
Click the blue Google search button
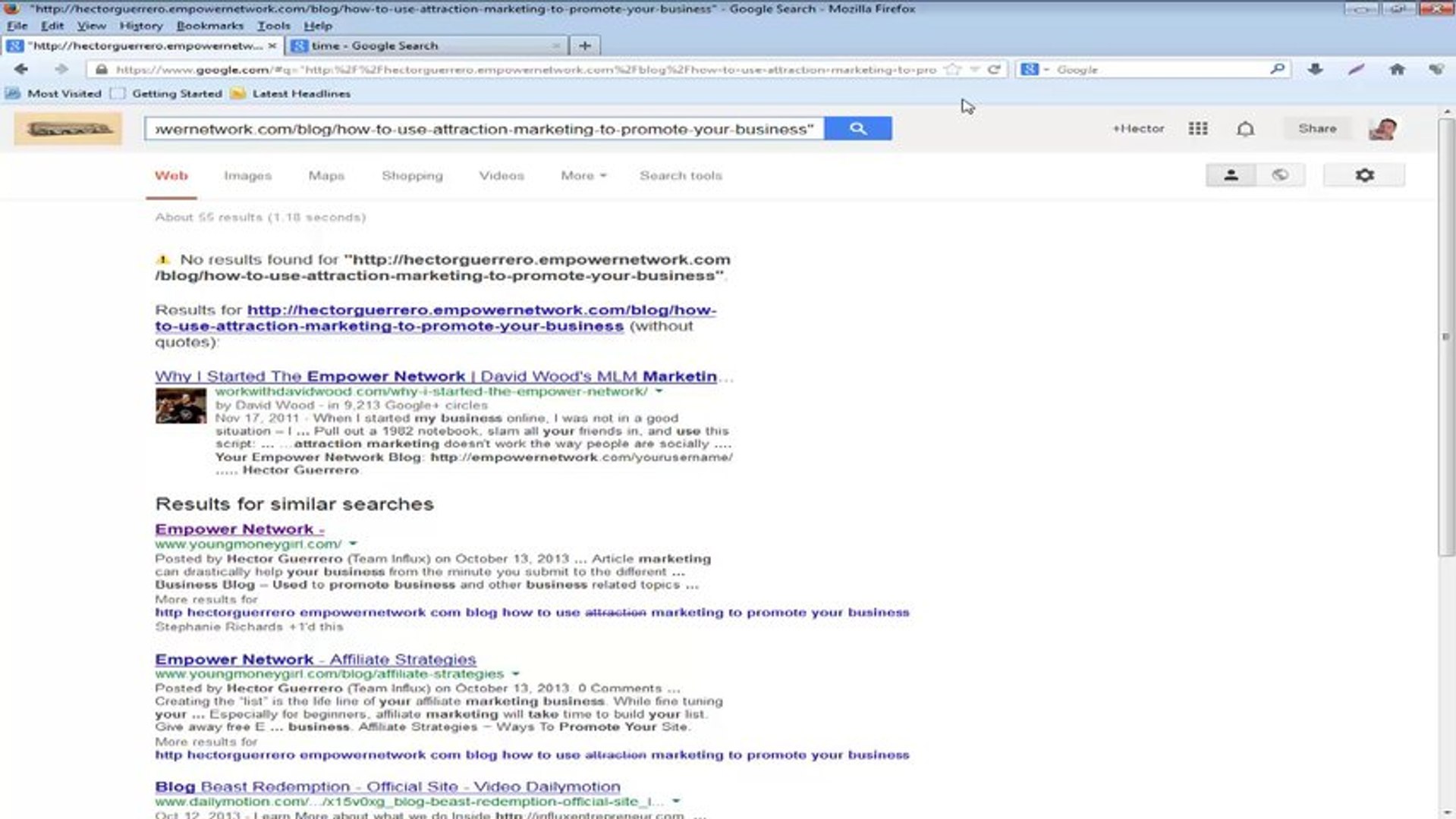click(858, 128)
